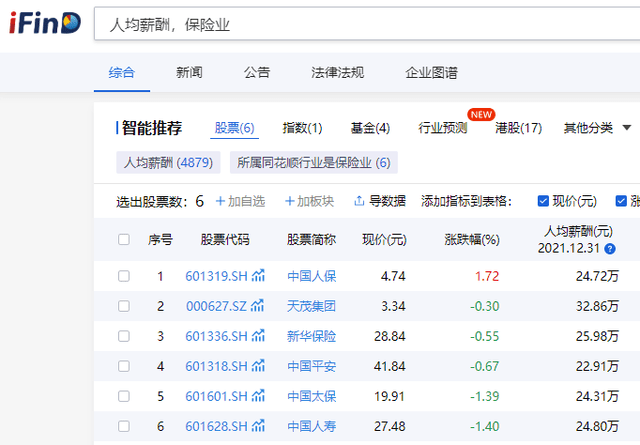Uncheck the 现价(元) indicator checkbox
The height and width of the screenshot is (445, 640).
point(543,201)
